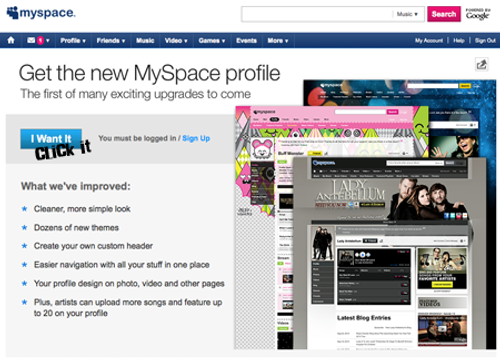Click the Sign Up link

(196, 138)
